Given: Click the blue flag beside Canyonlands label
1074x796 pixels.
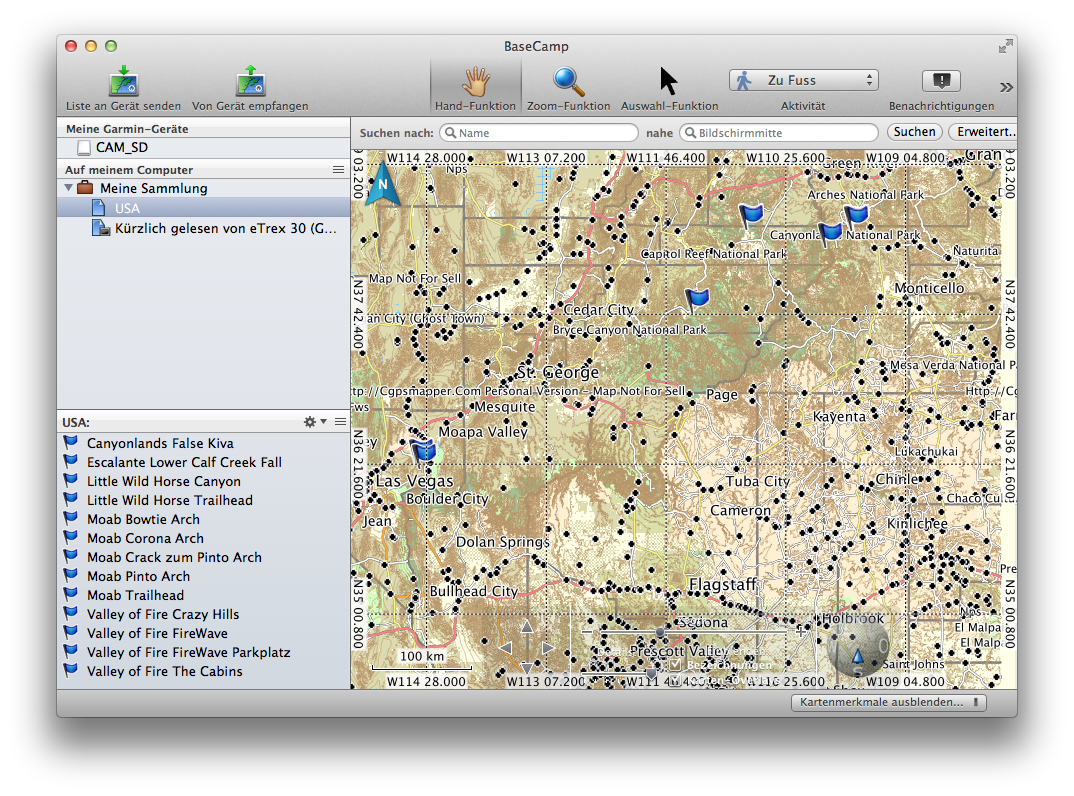Looking at the screenshot, I should (x=831, y=234).
